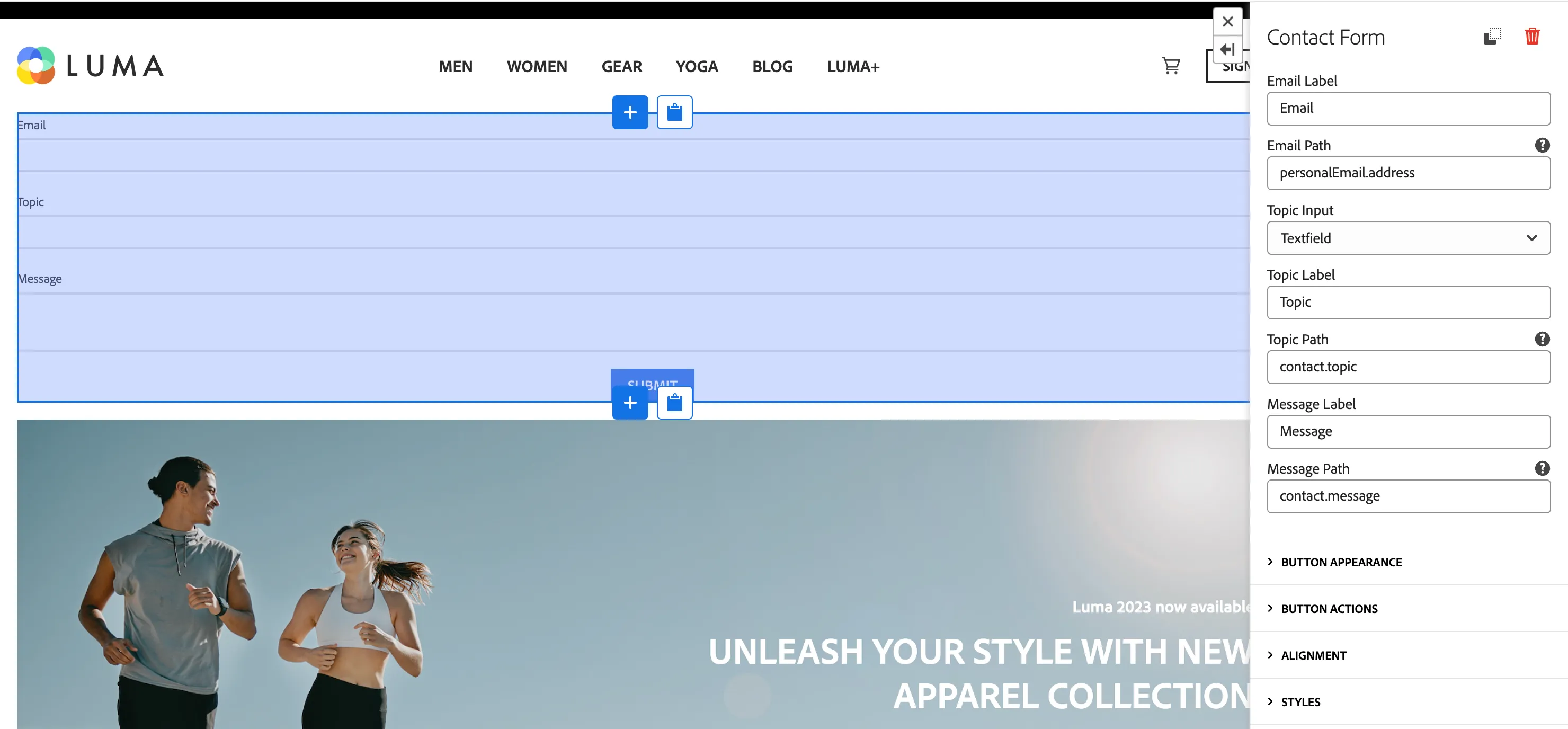Edit the Email Label field
The height and width of the screenshot is (729, 1568).
(x=1409, y=109)
